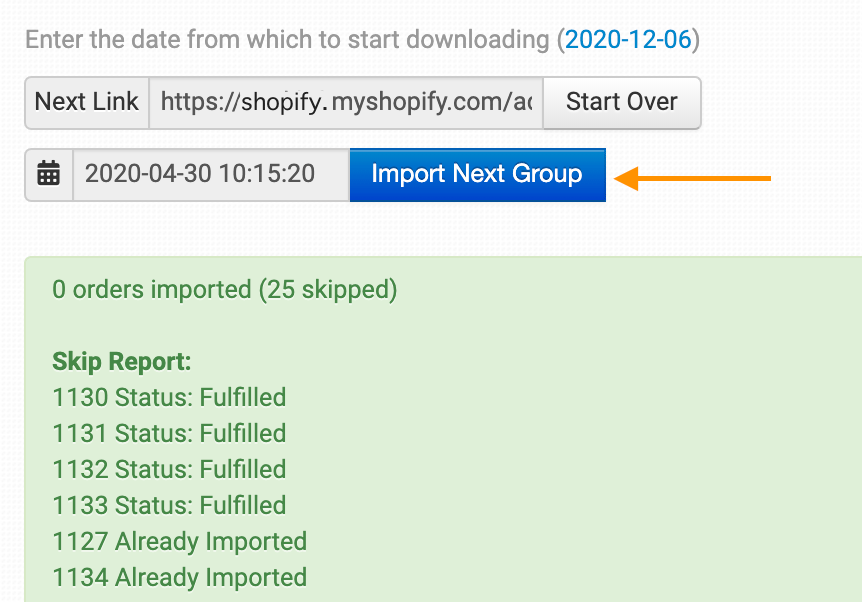Open the 2020-12-06 date link

(628, 40)
